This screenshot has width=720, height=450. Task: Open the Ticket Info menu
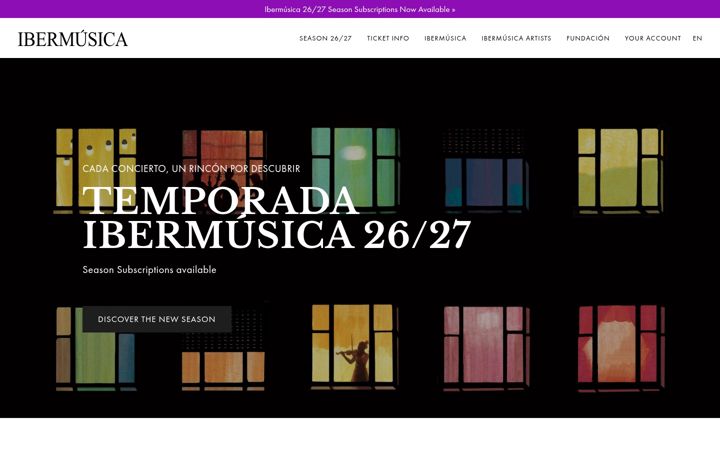click(388, 39)
